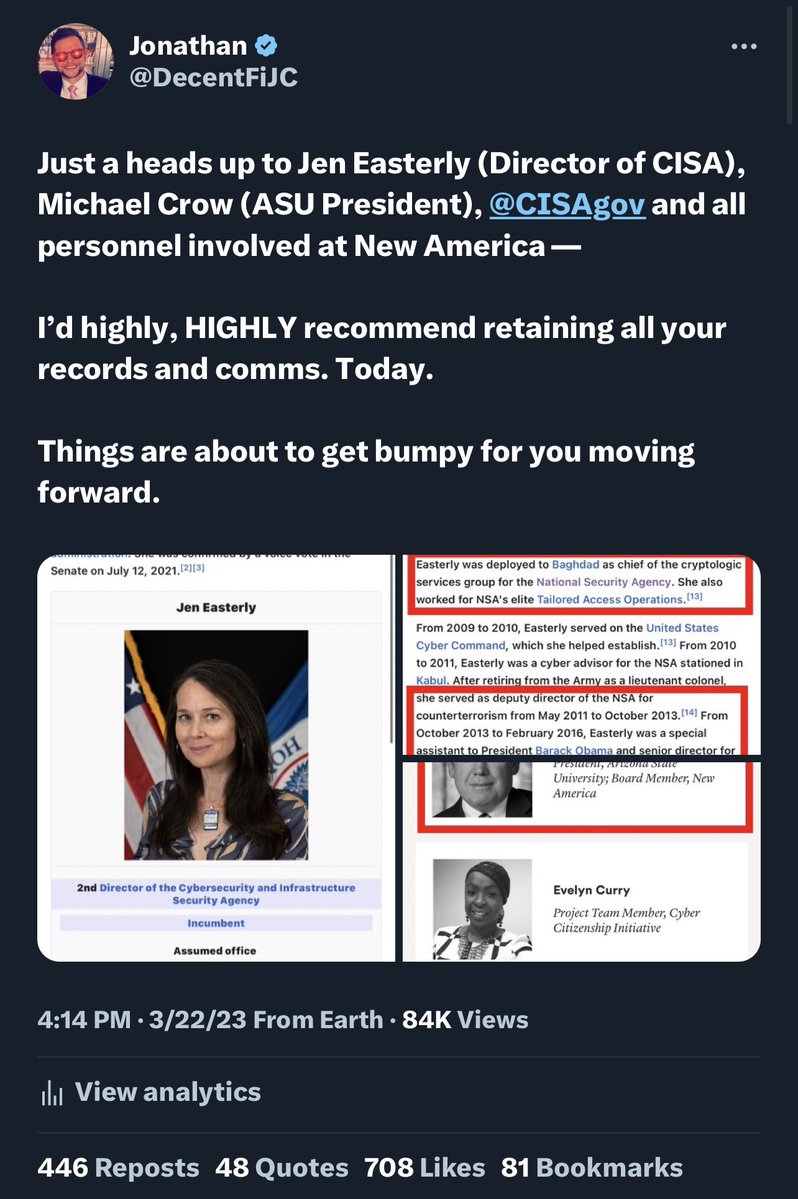This screenshot has height=1199, width=798.
Task: Click the 84K Views count
Action: [x=465, y=1020]
